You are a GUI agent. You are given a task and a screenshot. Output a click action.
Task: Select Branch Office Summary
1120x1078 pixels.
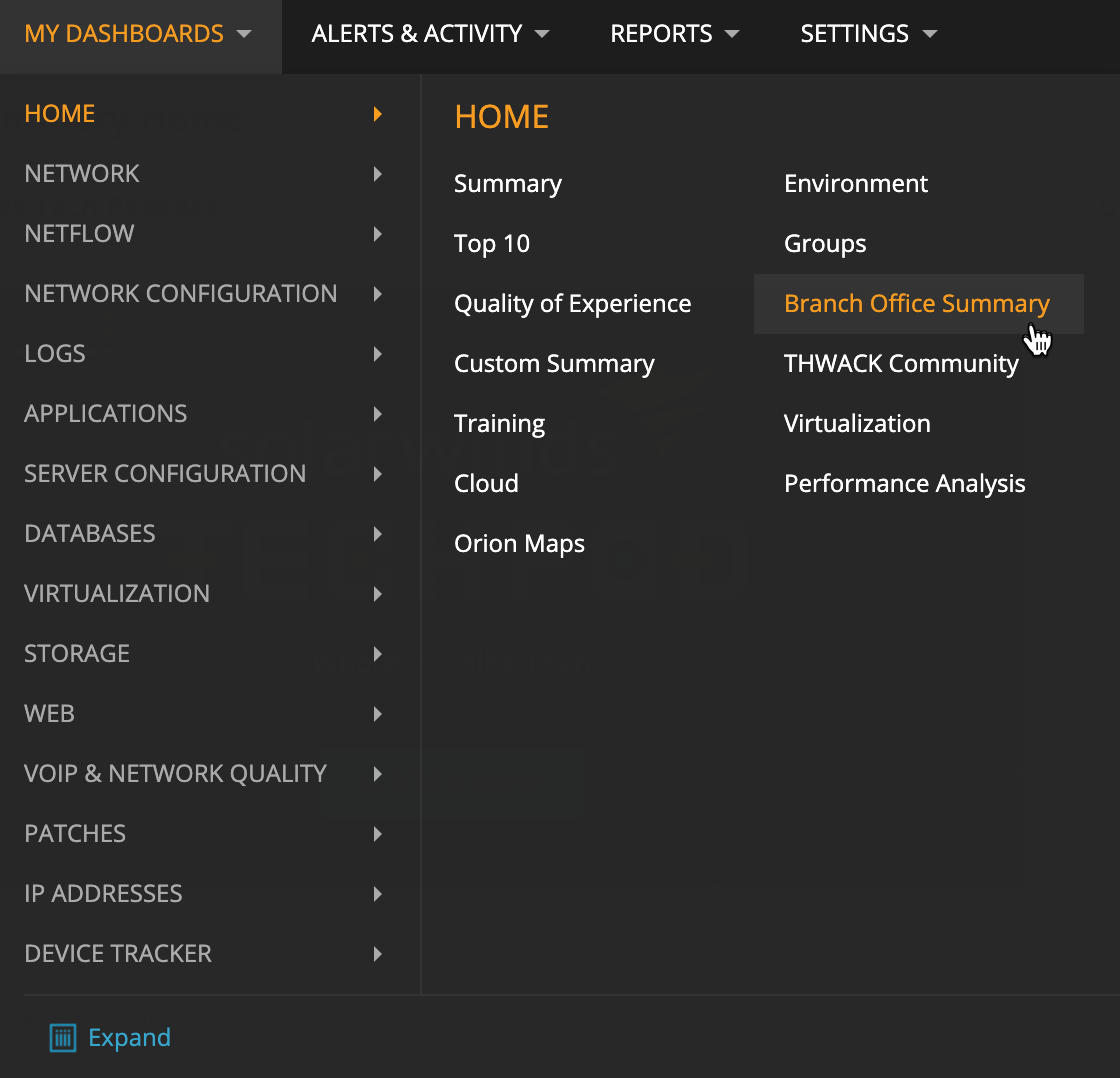click(x=917, y=304)
